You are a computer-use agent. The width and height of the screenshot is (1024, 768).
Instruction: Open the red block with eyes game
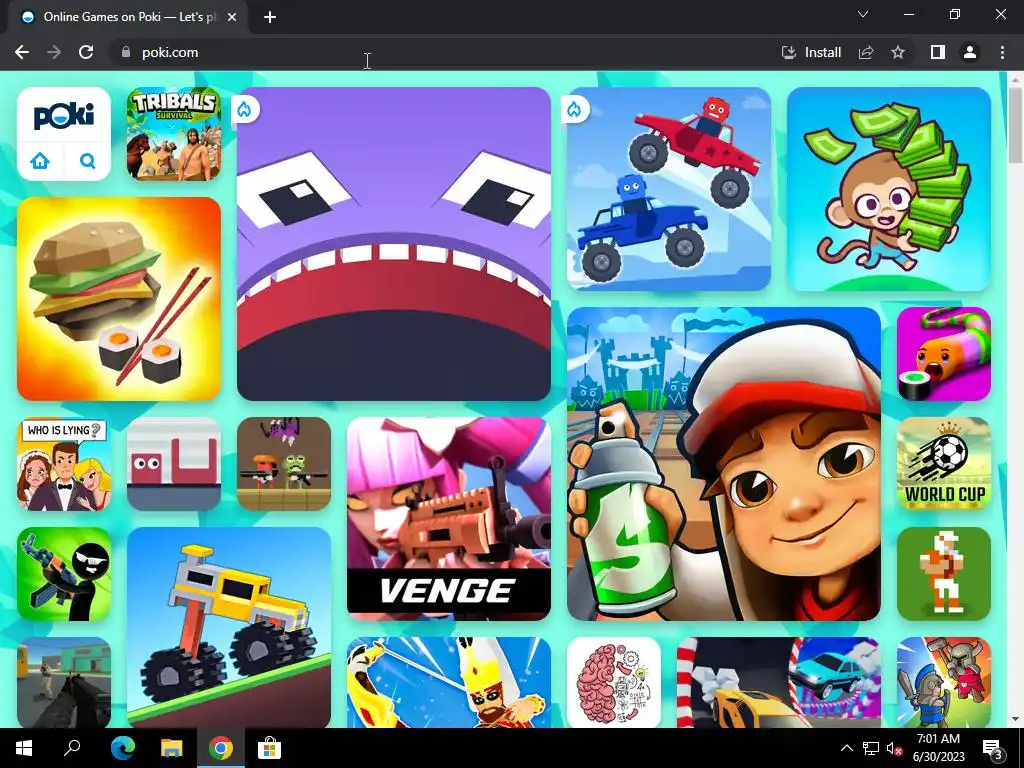174,464
